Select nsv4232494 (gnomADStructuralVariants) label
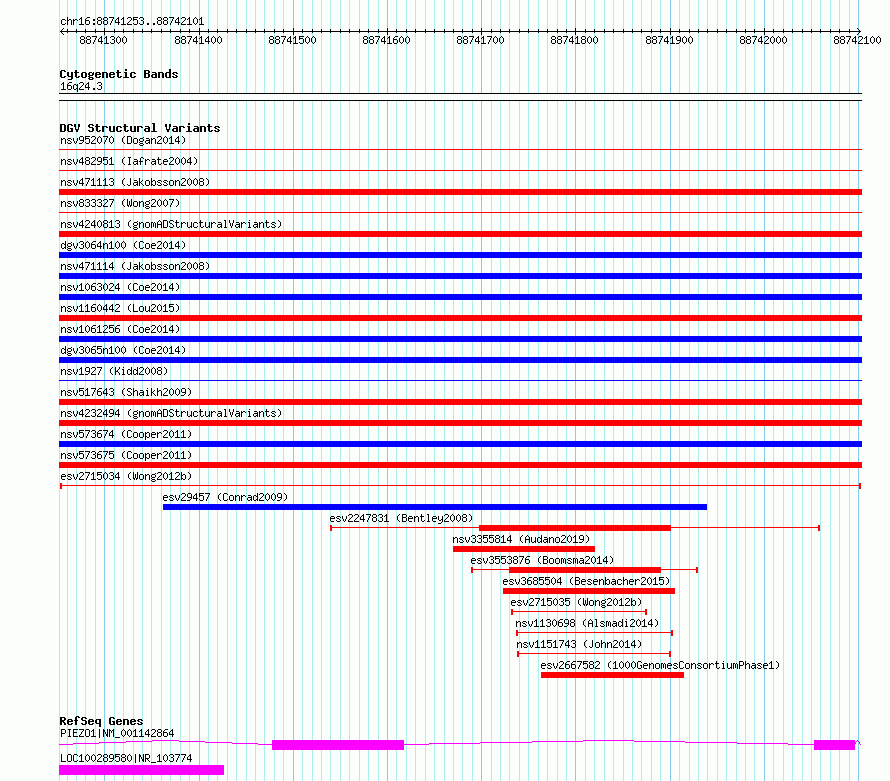The height and width of the screenshot is (781, 890). 171,413
